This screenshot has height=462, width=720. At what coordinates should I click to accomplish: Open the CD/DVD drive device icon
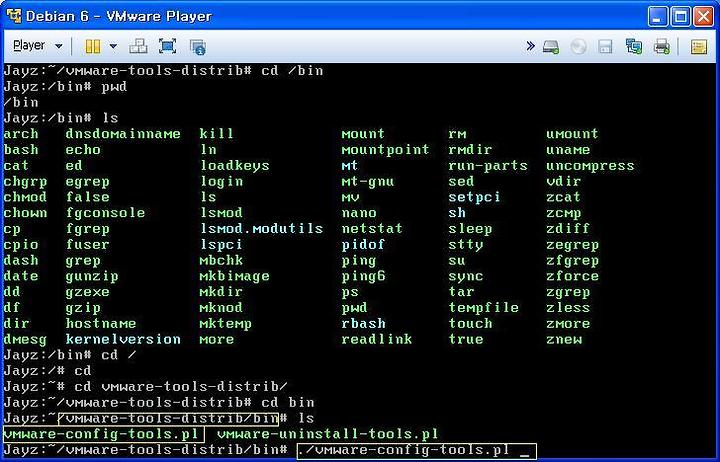pos(579,46)
